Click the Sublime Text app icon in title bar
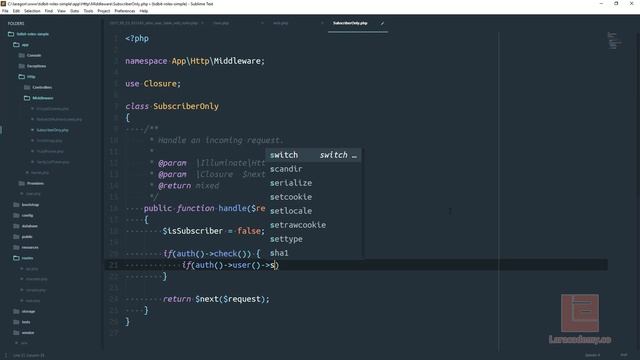The image size is (640, 360). [3, 4]
